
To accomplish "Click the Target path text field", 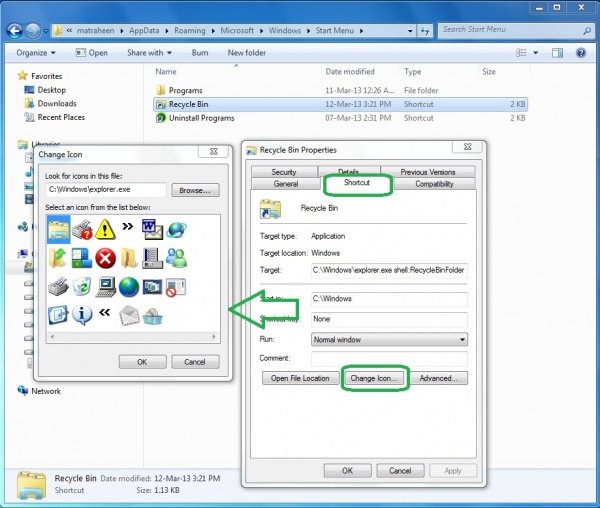I will pyautogui.click(x=389, y=270).
